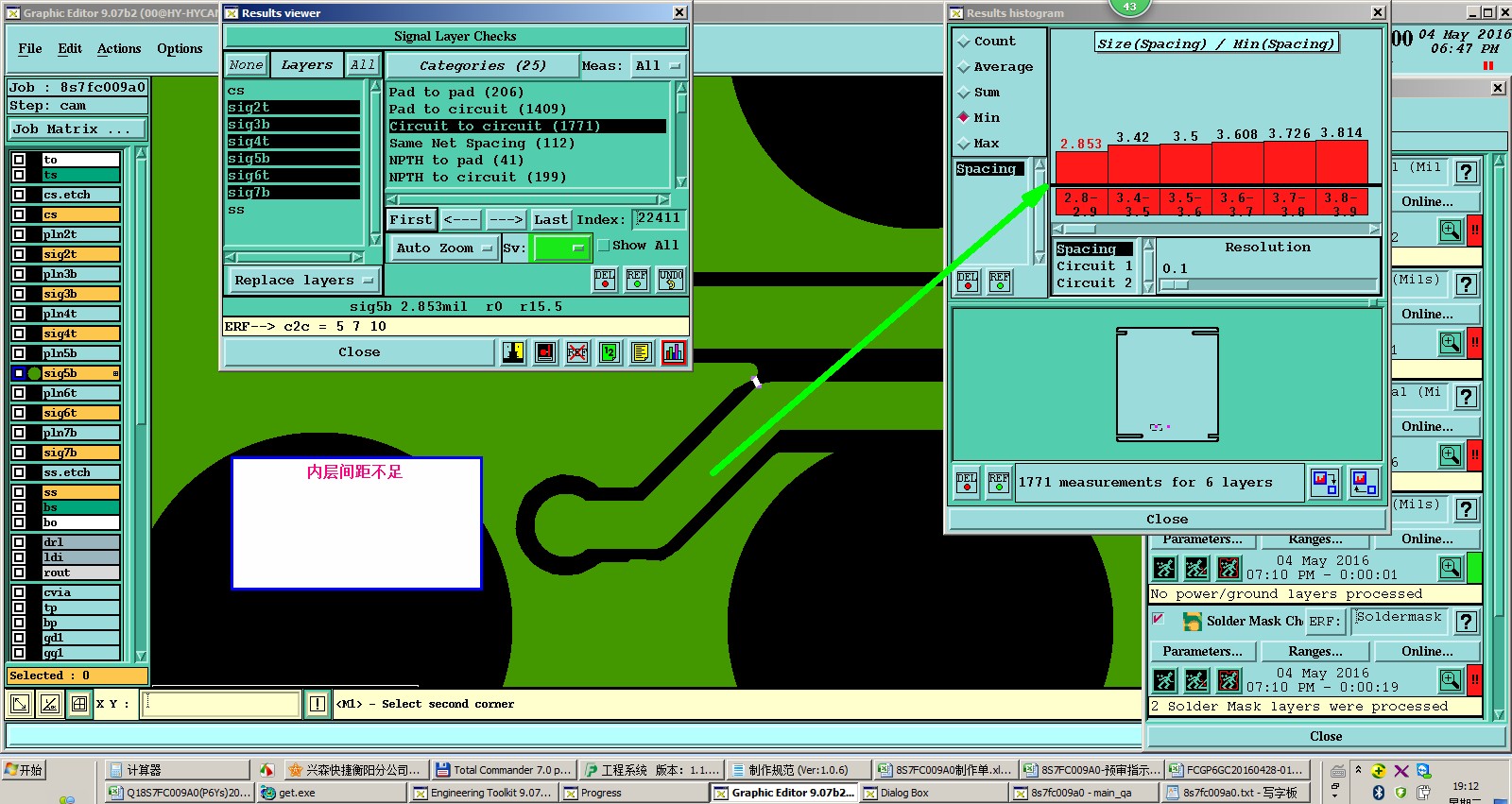Viewport: 1512px width, 804px height.
Task: Click the Solder Mask Check layer icon
Action: pyautogui.click(x=1193, y=621)
